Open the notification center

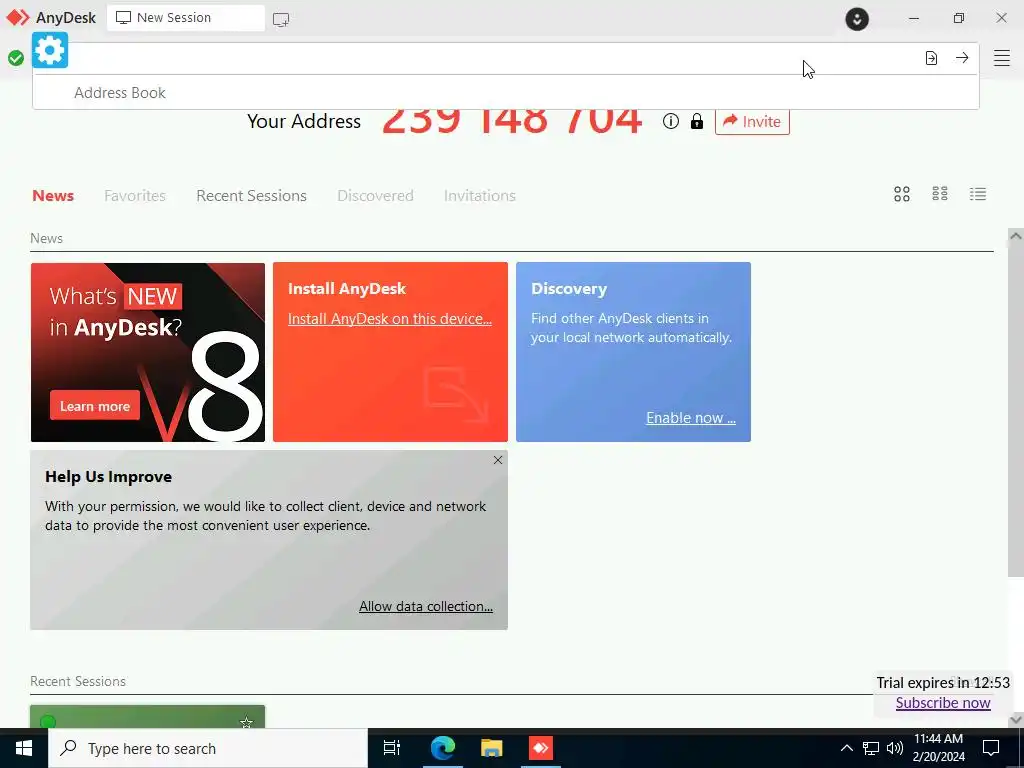click(x=991, y=748)
